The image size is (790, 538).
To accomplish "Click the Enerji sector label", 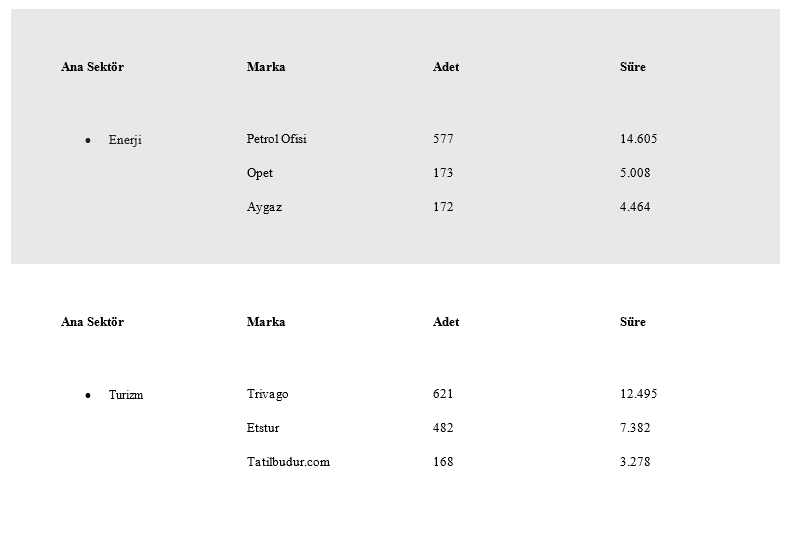I will pos(125,140).
